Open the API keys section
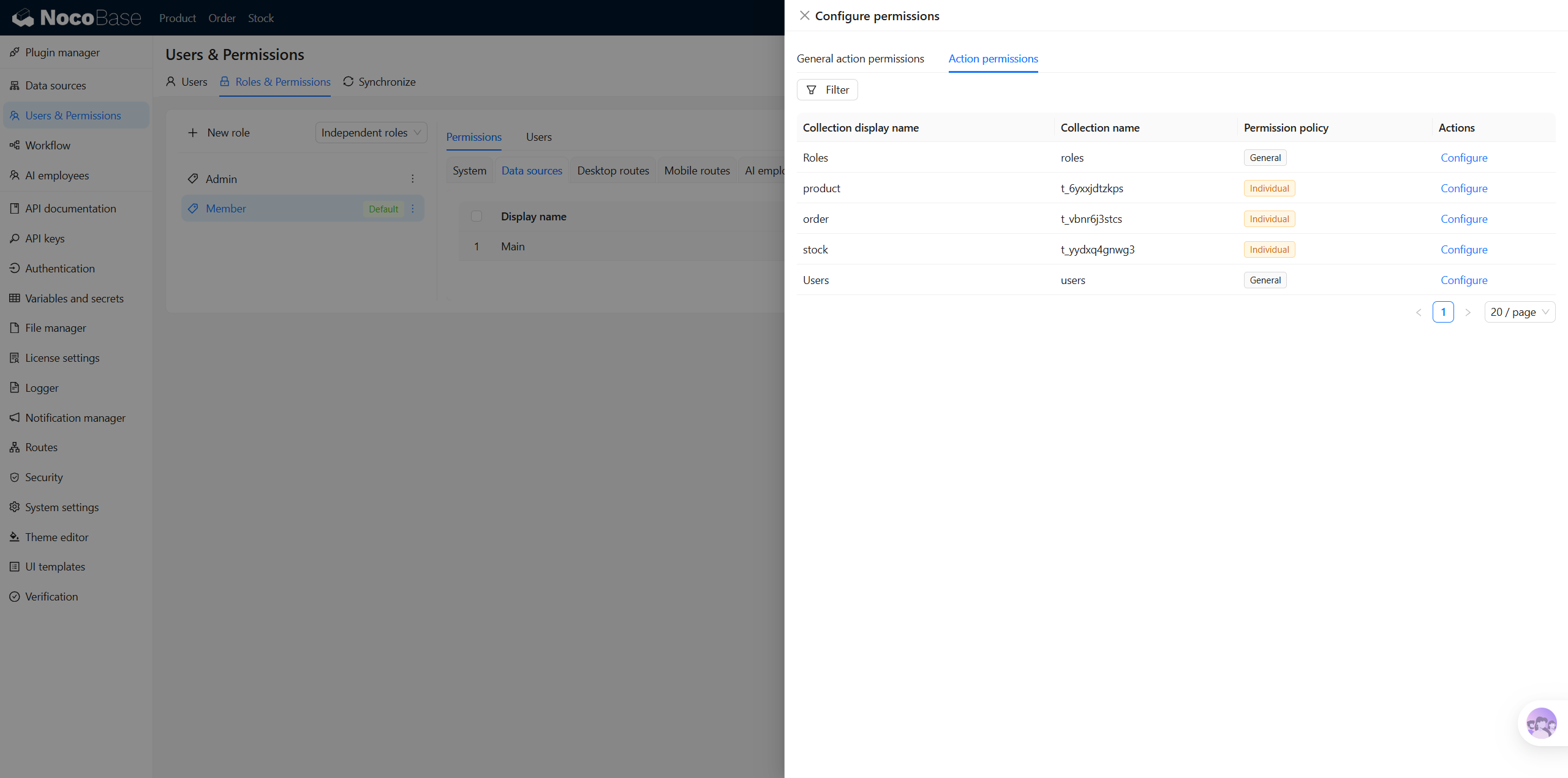This screenshot has width=1568, height=778. (x=44, y=238)
